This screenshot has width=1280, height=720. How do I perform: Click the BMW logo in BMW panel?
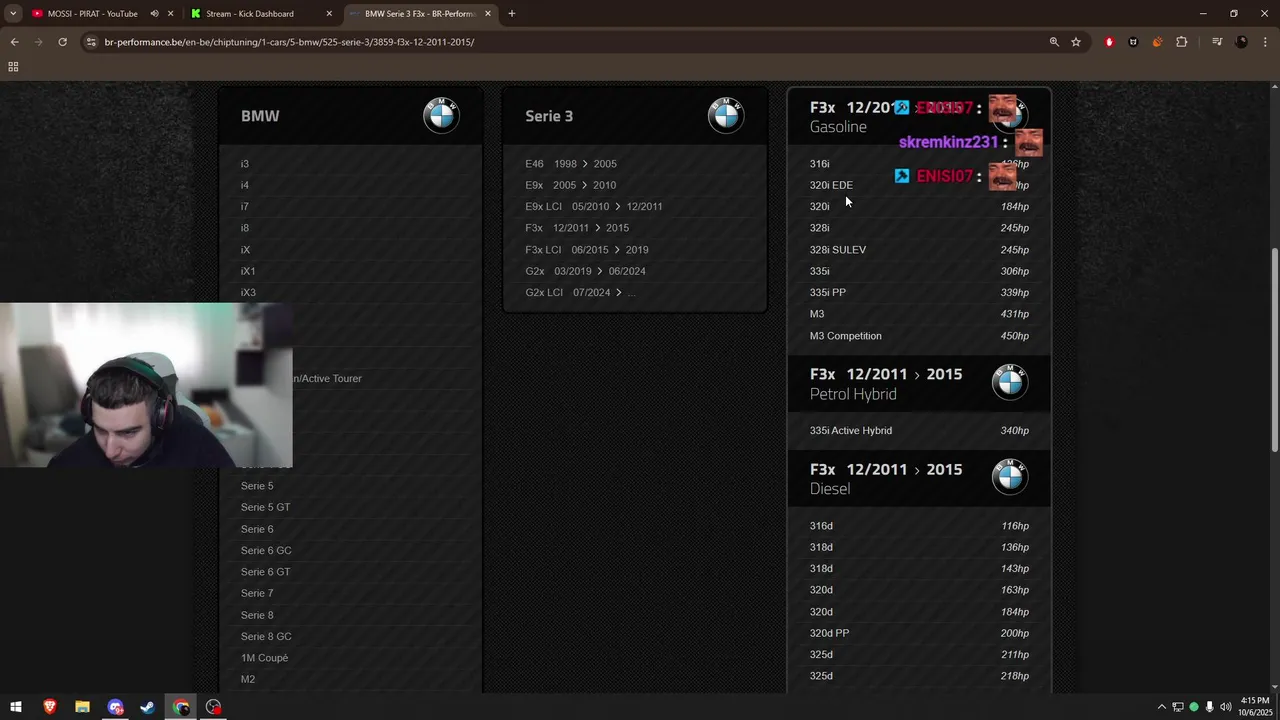(x=441, y=115)
